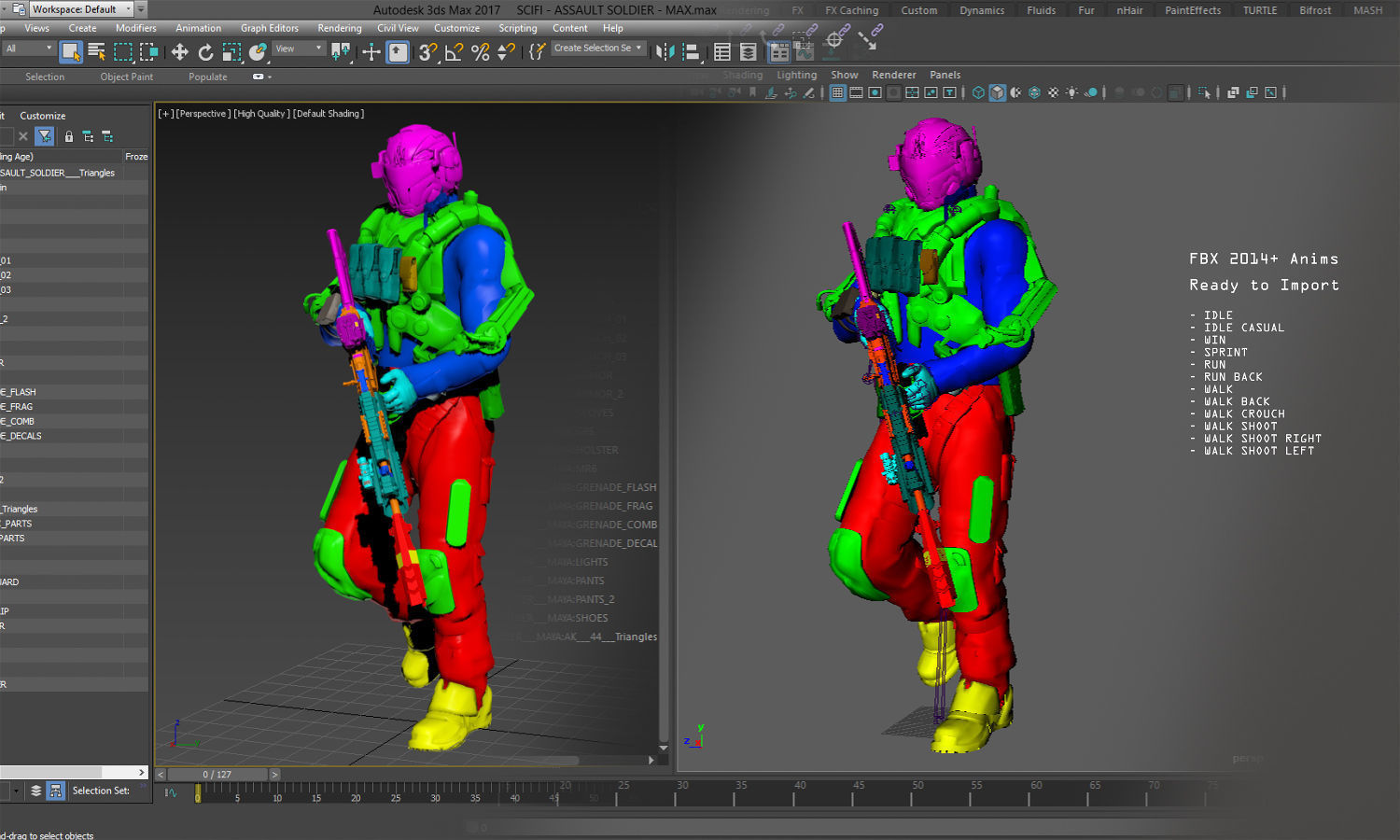Click [Perspective] viewport label
This screenshot has height=840, width=1400.
coord(202,114)
